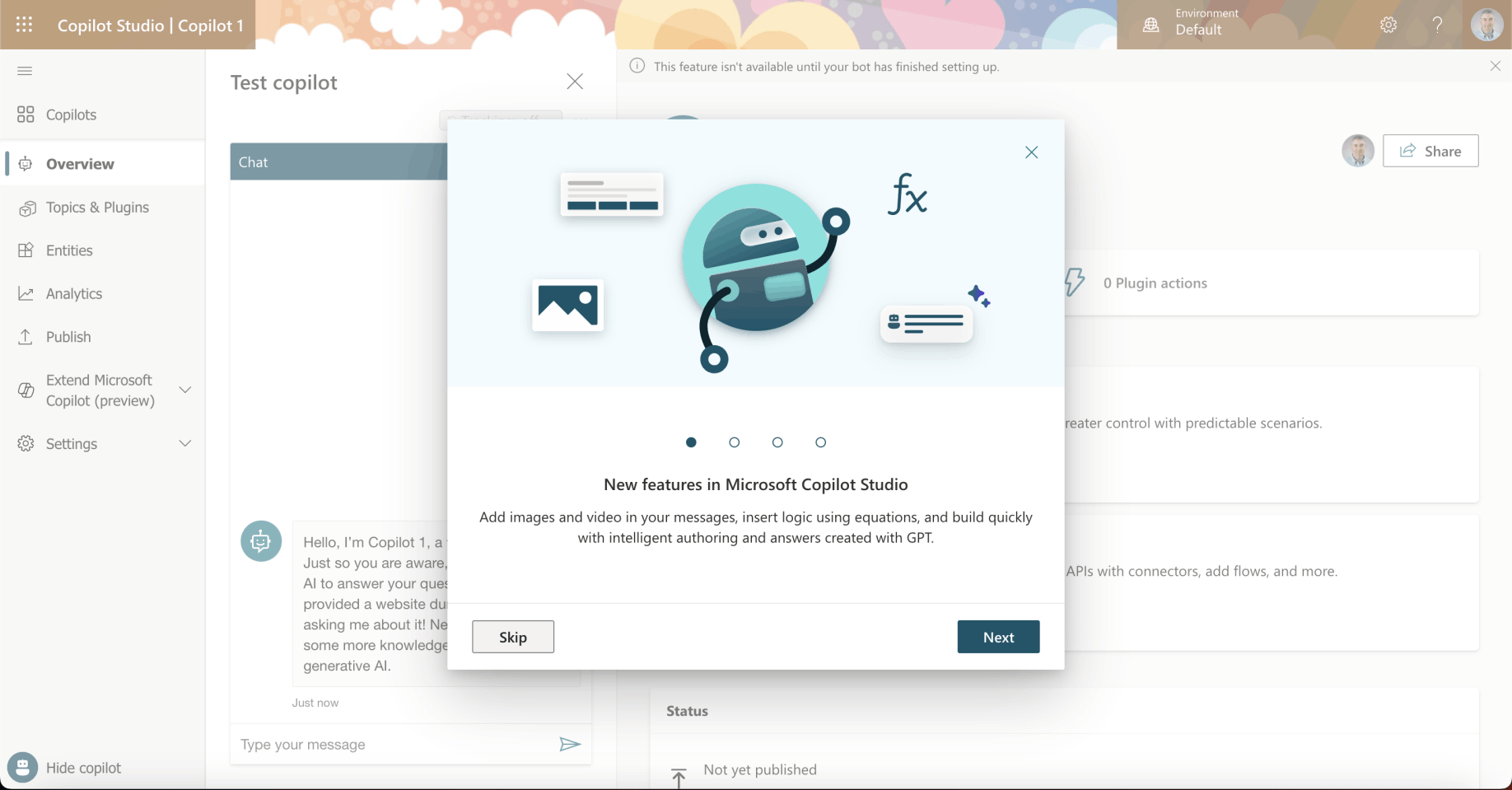Click Hide copilot label

click(x=83, y=768)
